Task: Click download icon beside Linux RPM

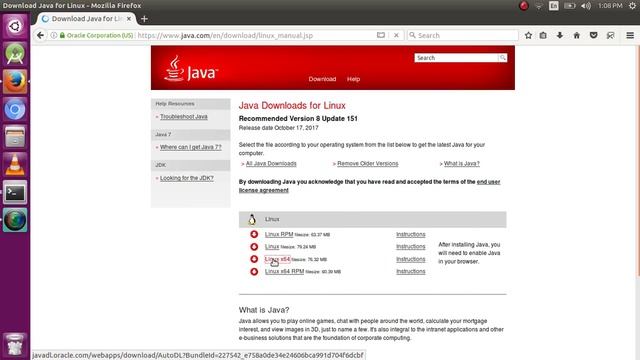Action: pyautogui.click(x=254, y=234)
